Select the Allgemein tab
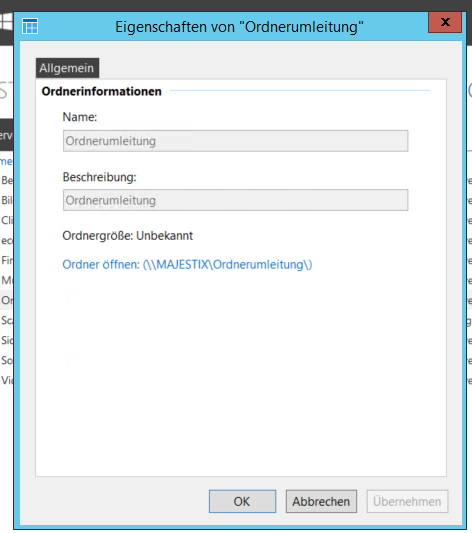Viewport: 472px width, 533px height. (x=67, y=68)
